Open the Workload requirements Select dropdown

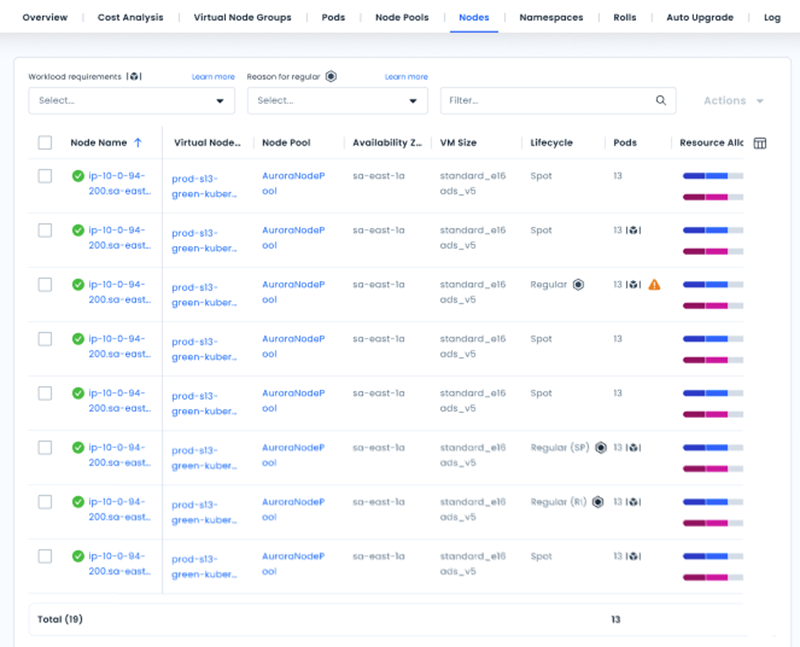pyautogui.click(x=131, y=101)
